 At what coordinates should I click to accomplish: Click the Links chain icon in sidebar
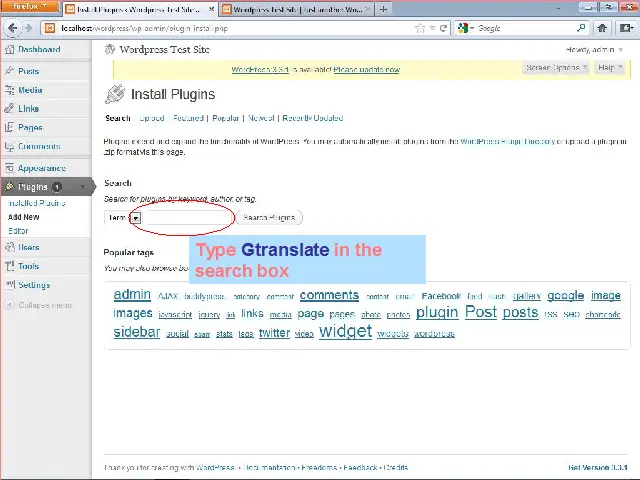(9, 109)
